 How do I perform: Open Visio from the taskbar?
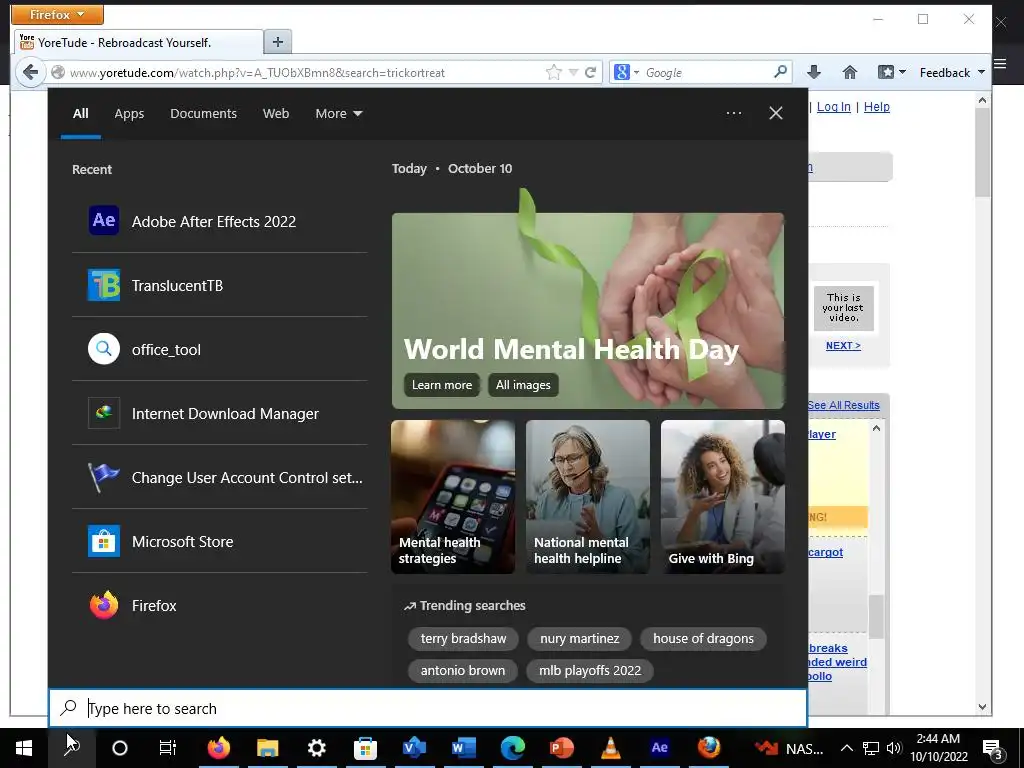415,748
